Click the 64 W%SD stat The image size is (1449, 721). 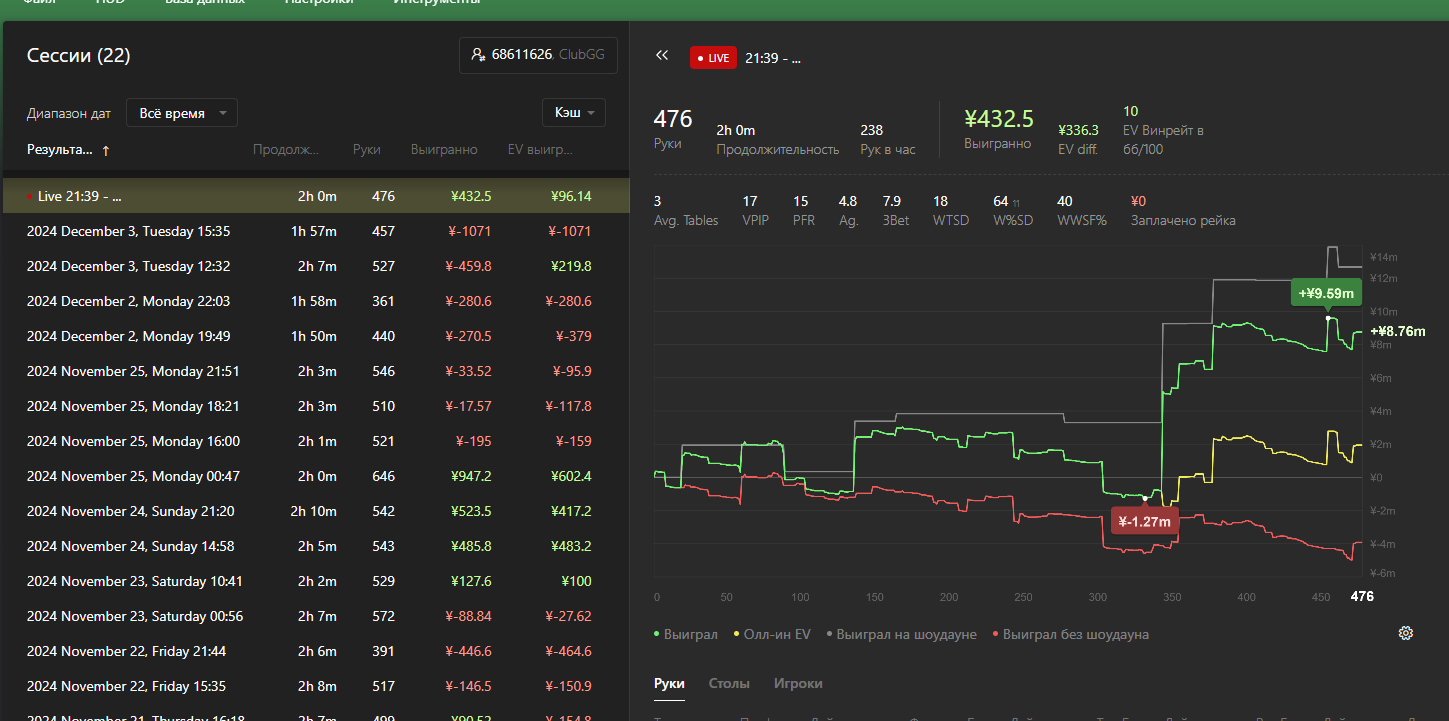point(1015,211)
